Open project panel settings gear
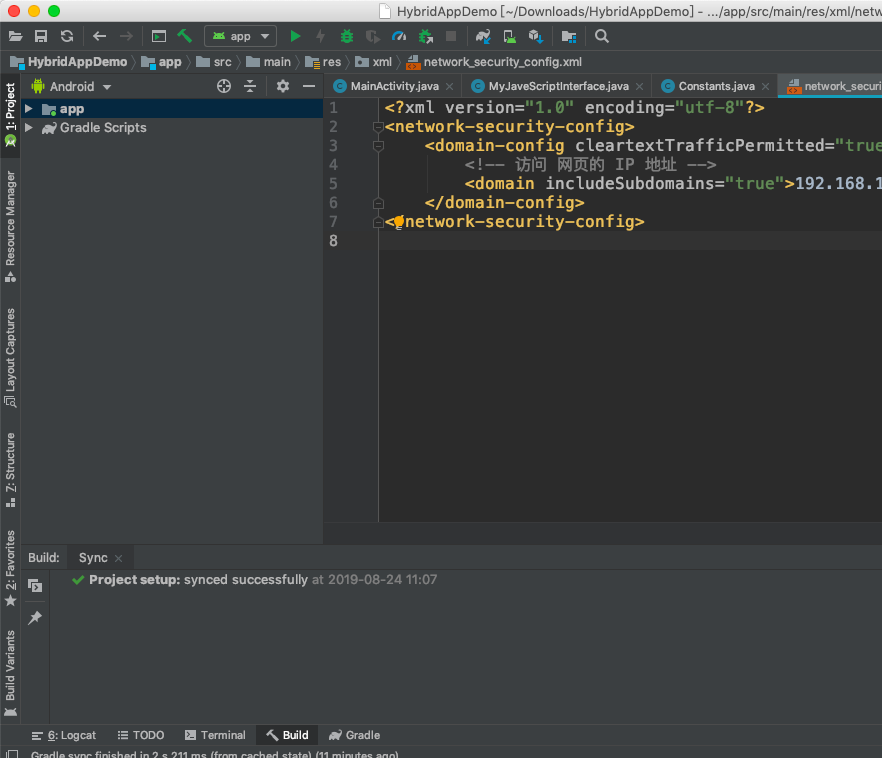This screenshot has height=758, width=882. (x=283, y=86)
